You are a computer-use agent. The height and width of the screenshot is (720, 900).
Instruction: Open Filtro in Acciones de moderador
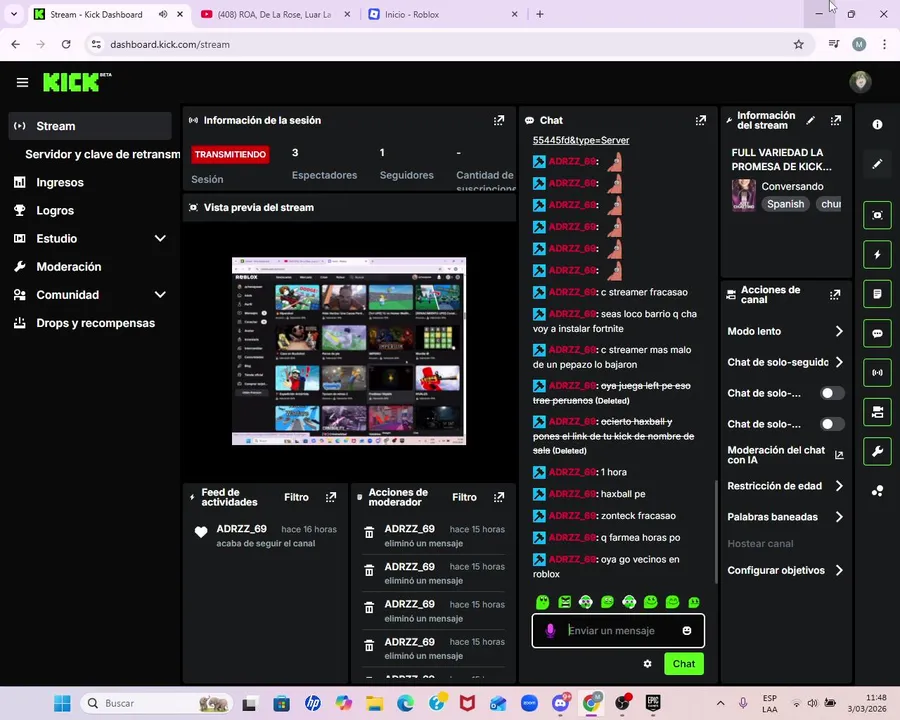click(464, 497)
